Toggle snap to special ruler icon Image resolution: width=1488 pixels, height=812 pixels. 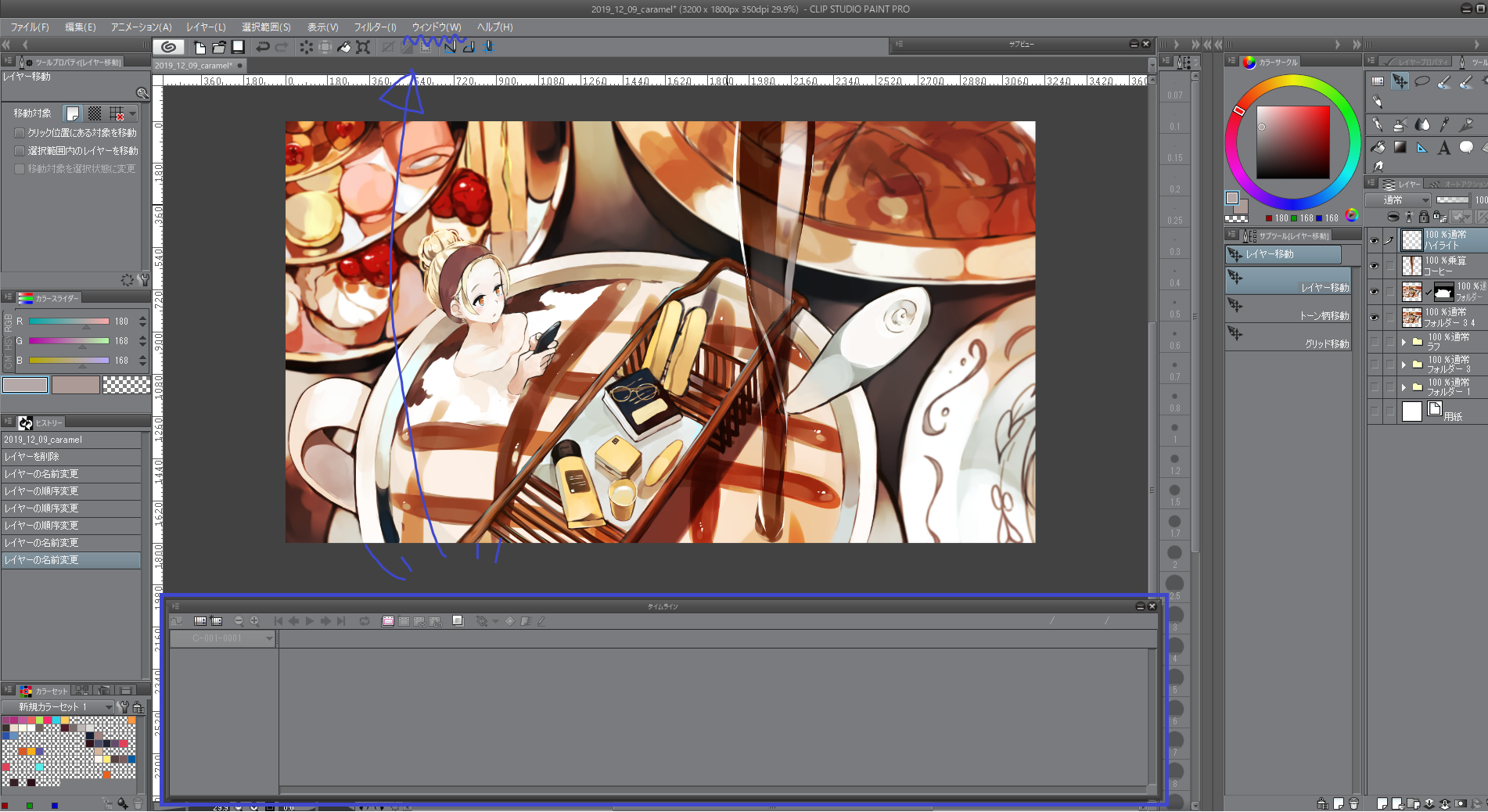pos(469,47)
